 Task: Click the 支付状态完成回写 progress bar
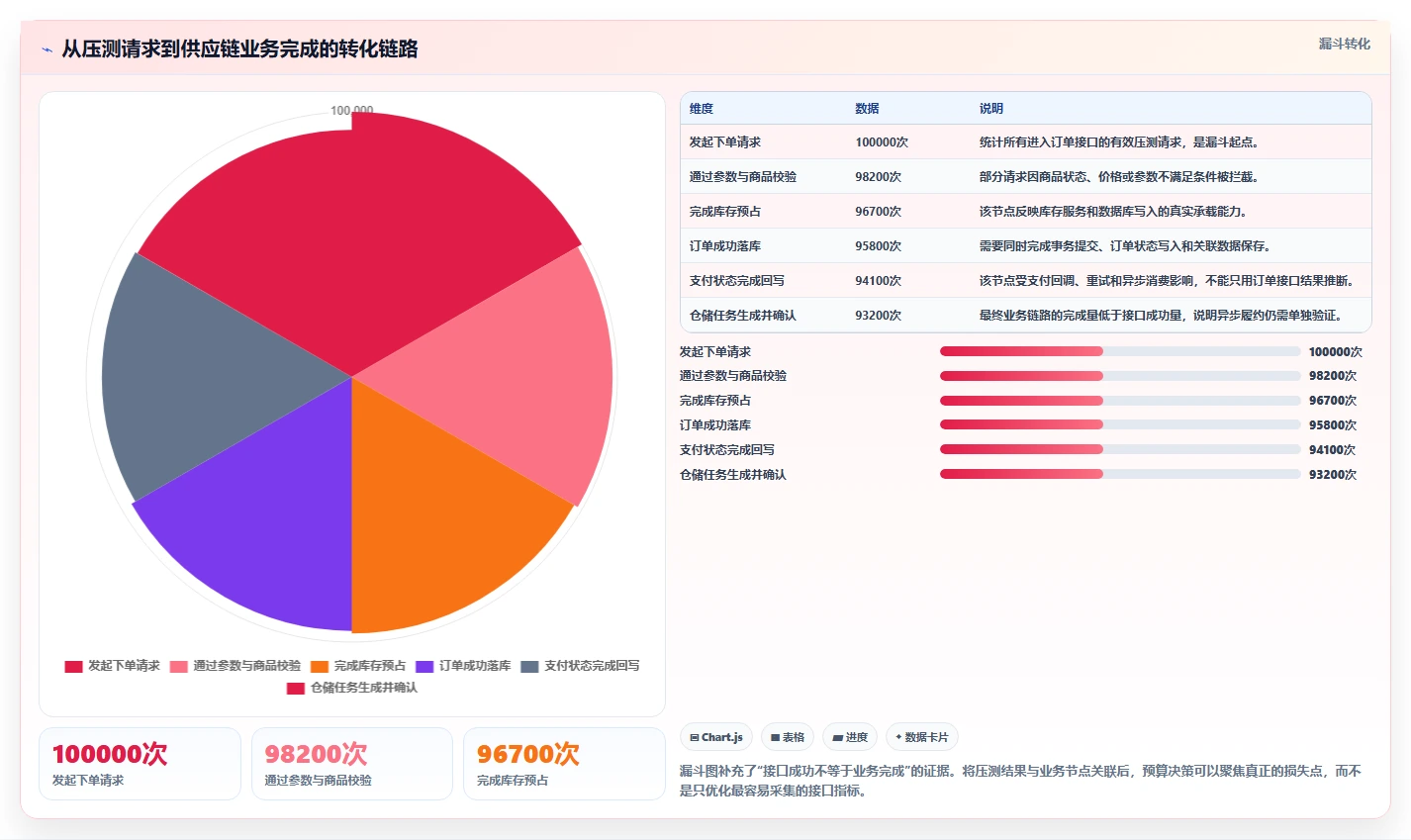coord(1120,449)
